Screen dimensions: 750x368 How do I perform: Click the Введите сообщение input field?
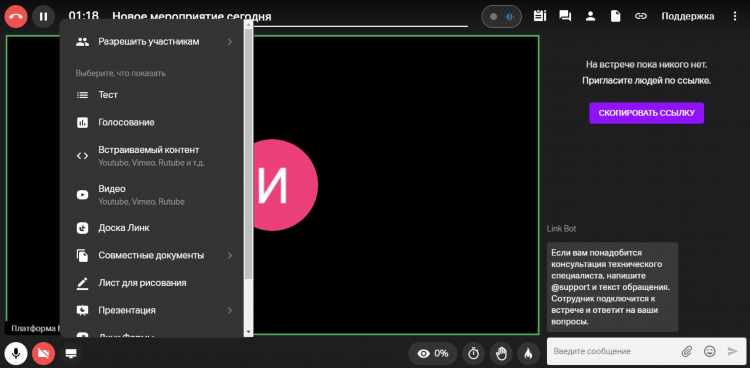(615, 351)
